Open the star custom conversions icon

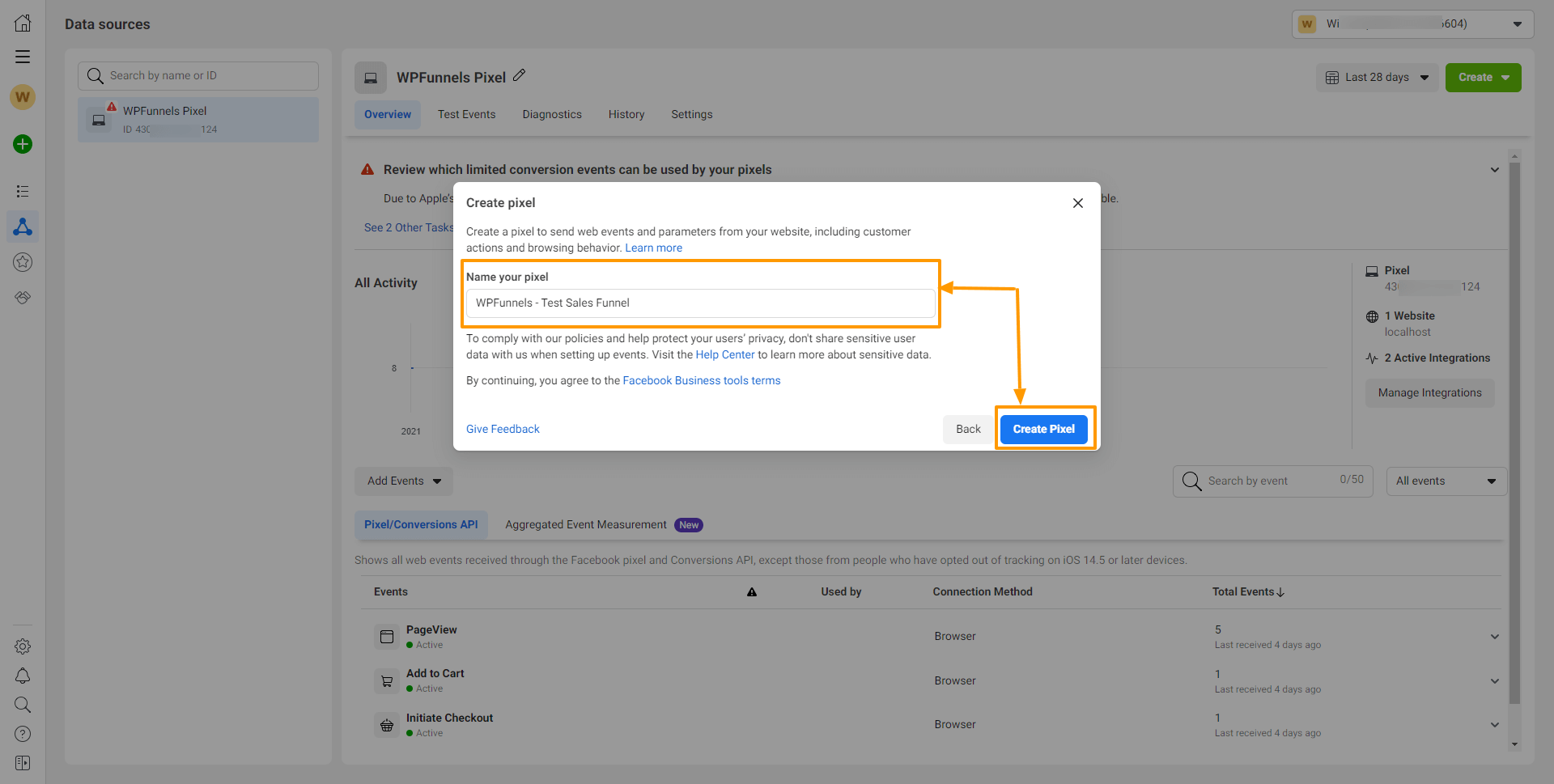(x=23, y=262)
